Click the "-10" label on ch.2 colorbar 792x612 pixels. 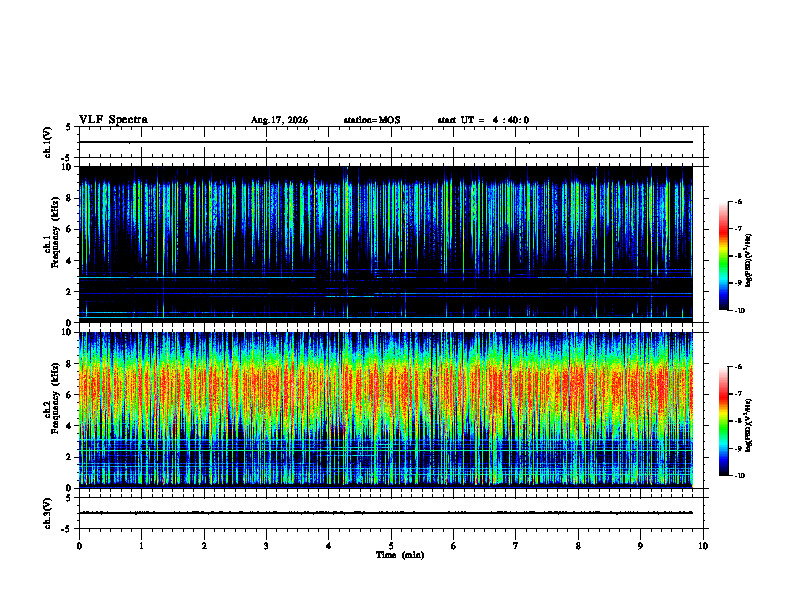click(x=739, y=476)
